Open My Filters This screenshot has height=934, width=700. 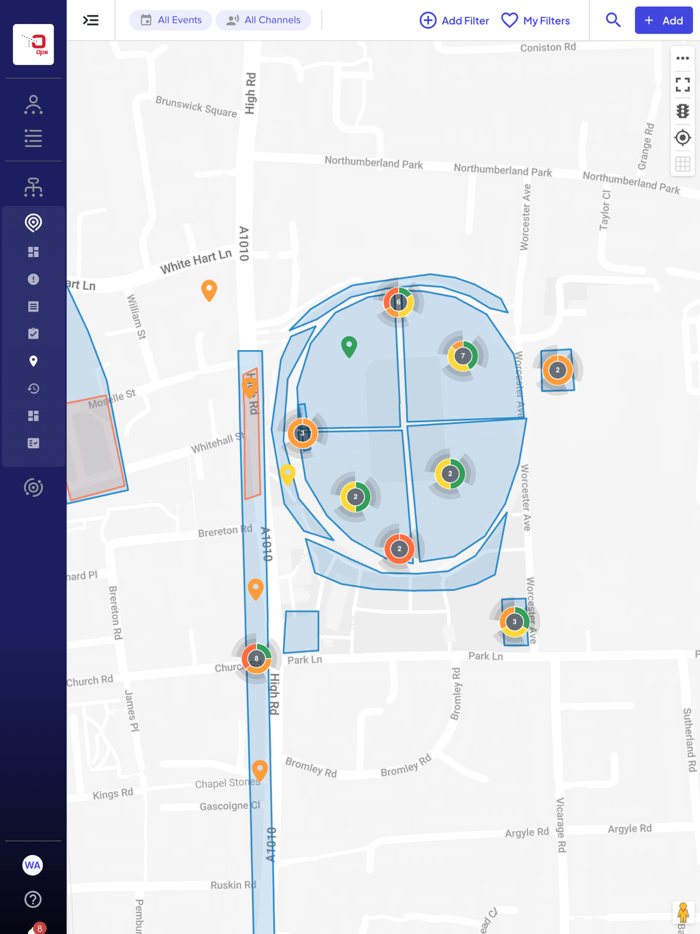click(535, 21)
